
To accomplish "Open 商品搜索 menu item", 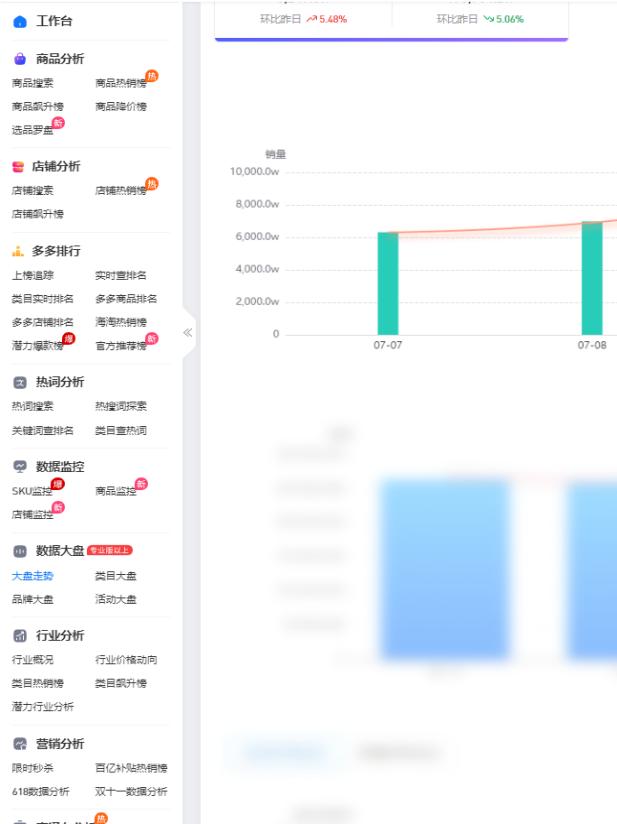I will click(x=33, y=83).
